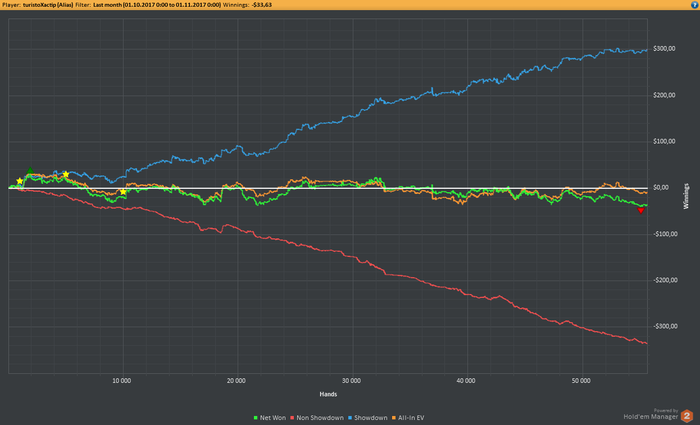Click the 50 000 hands axis tick
700x425 pixels.
581,381
